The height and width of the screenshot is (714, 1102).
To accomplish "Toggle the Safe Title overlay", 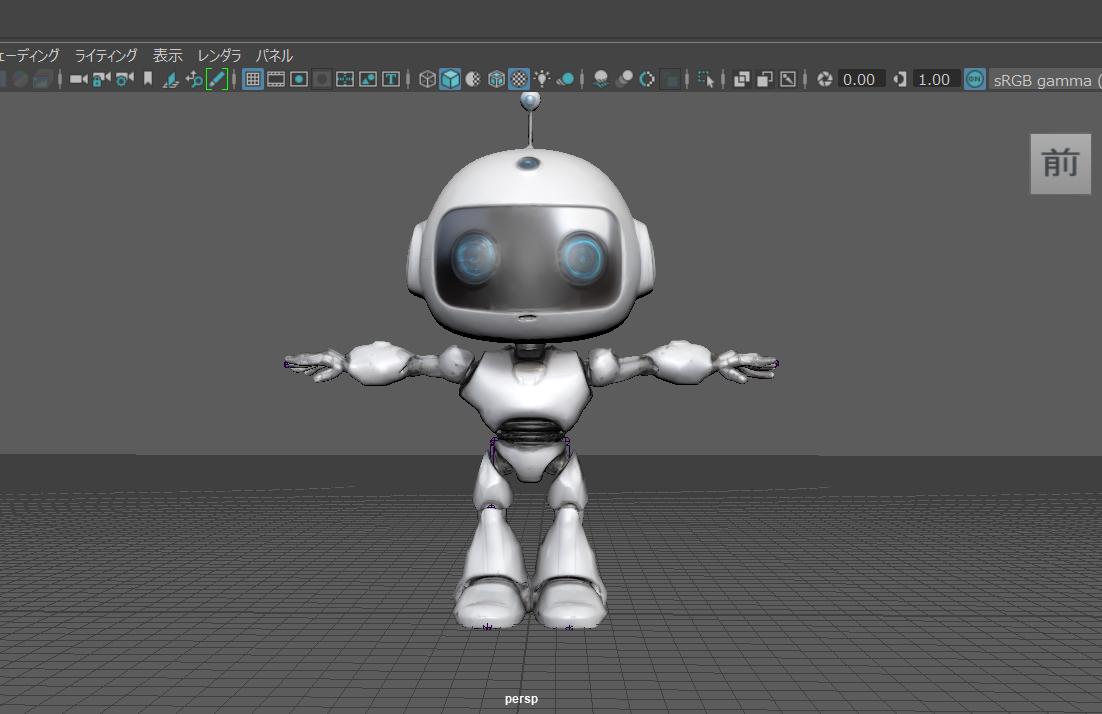I will click(x=391, y=79).
